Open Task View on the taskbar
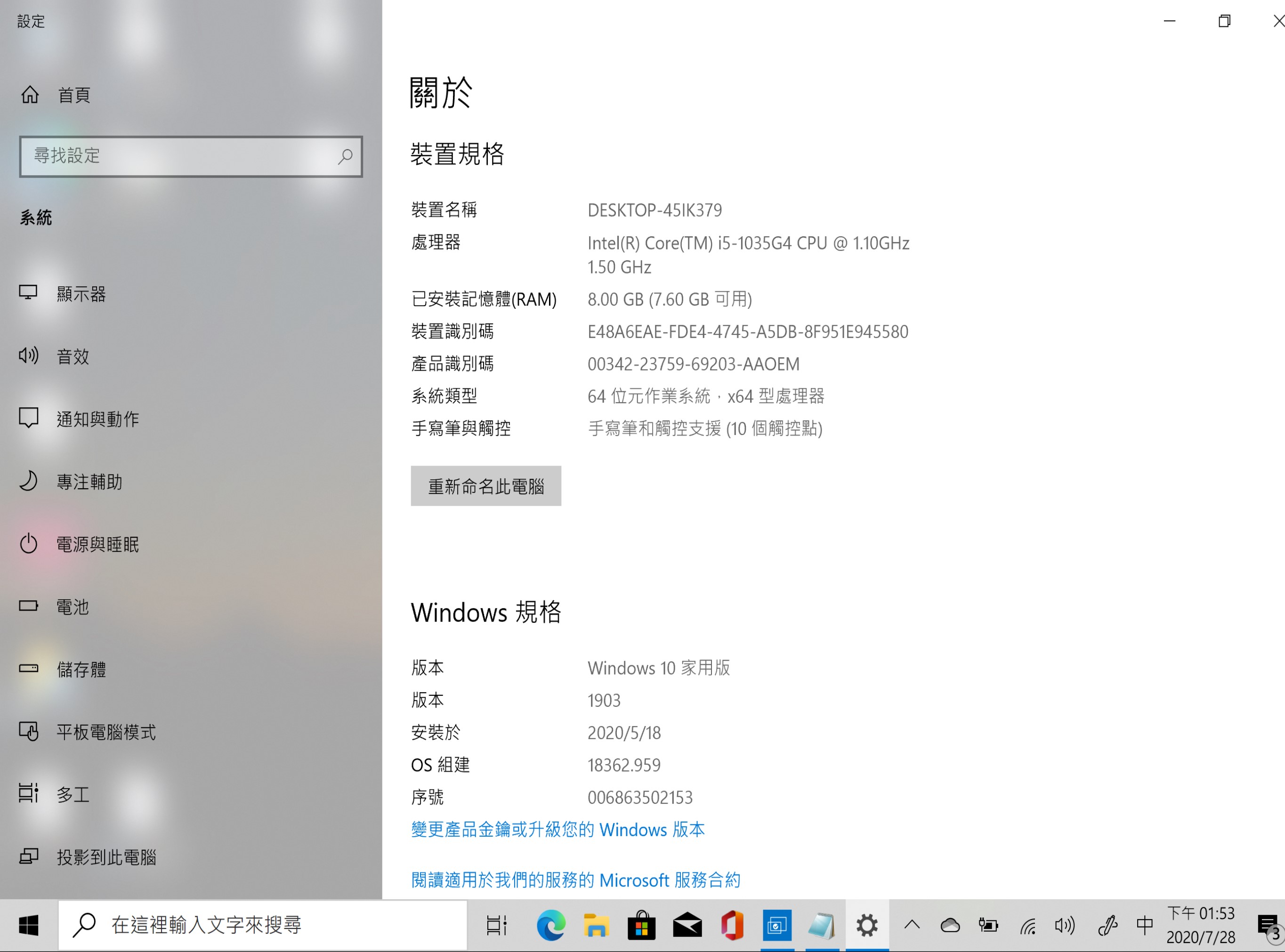The height and width of the screenshot is (952, 1285). [x=496, y=926]
